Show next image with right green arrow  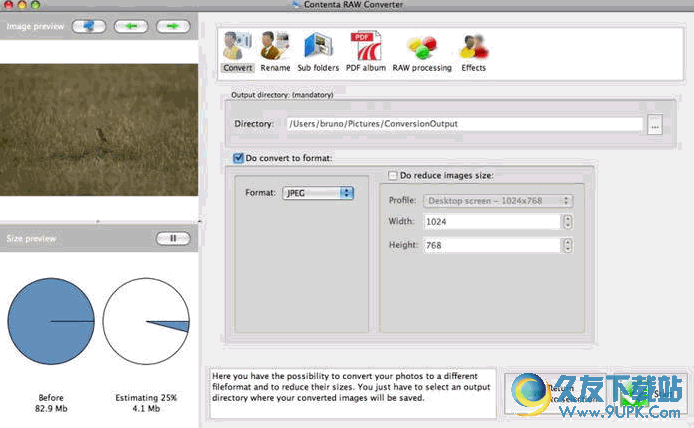[173, 26]
